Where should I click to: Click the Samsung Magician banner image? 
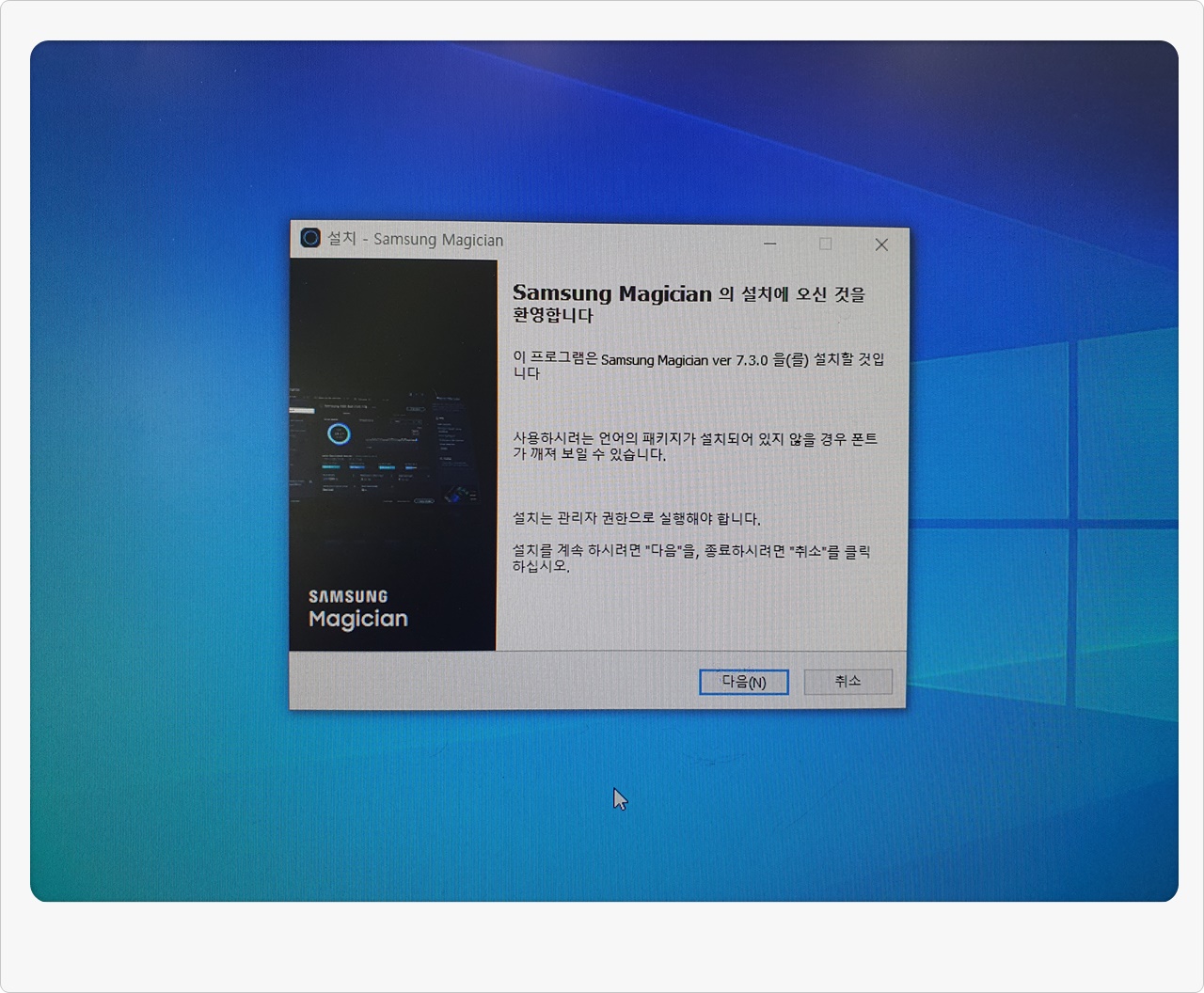coord(393,455)
